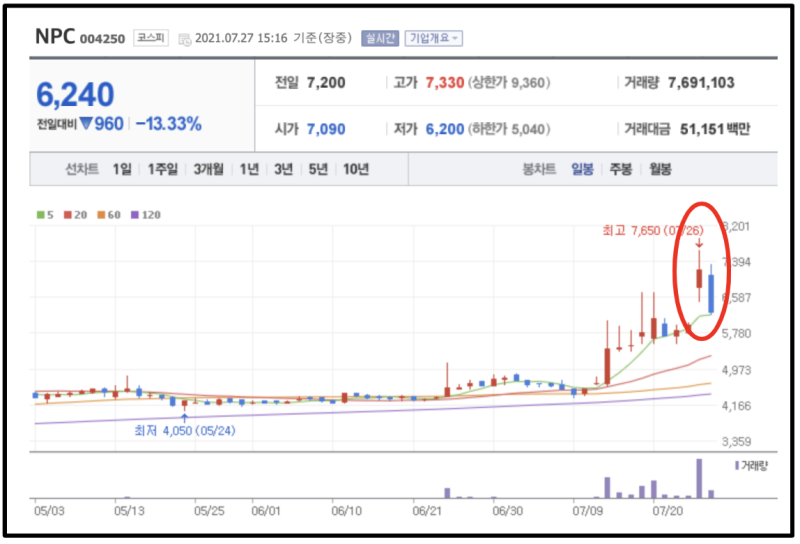
Task: Click the 05/03 date axis label
Action: [49, 511]
